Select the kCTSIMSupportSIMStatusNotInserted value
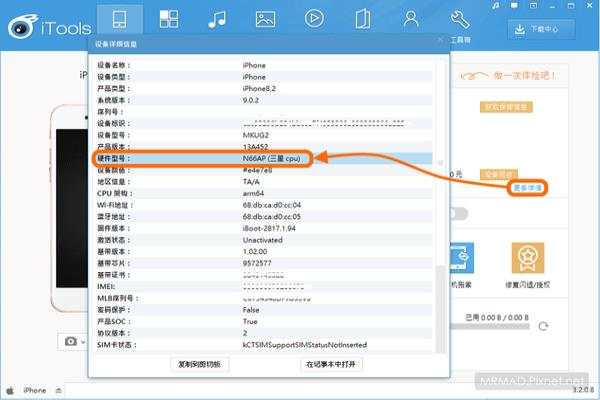 [305, 345]
